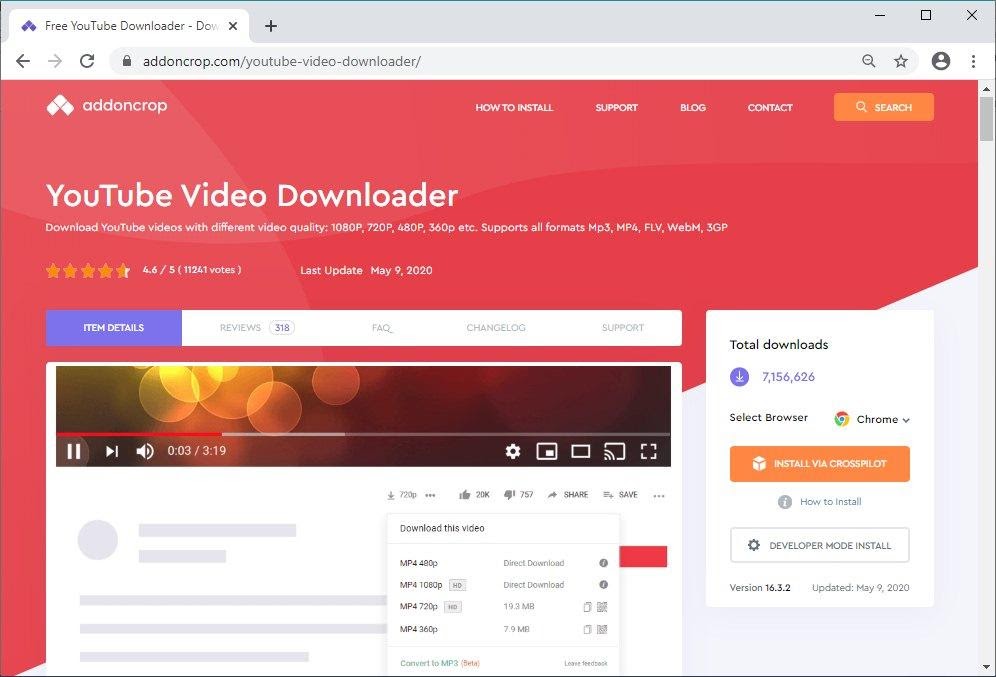Switch to theater mode in player
Viewport: 996px width, 677px height.
click(x=581, y=451)
